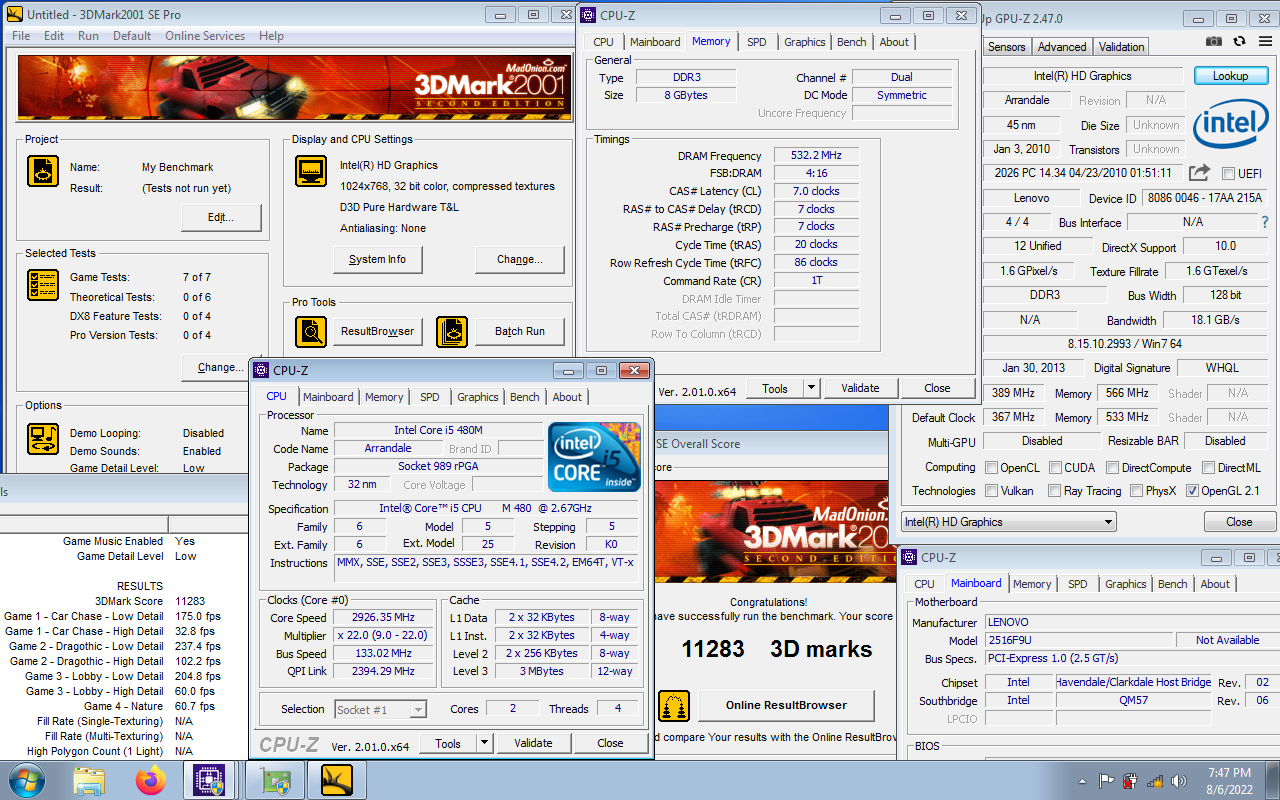
Task: Switch to 3DMark2001 on the taskbar
Action: tap(336, 780)
